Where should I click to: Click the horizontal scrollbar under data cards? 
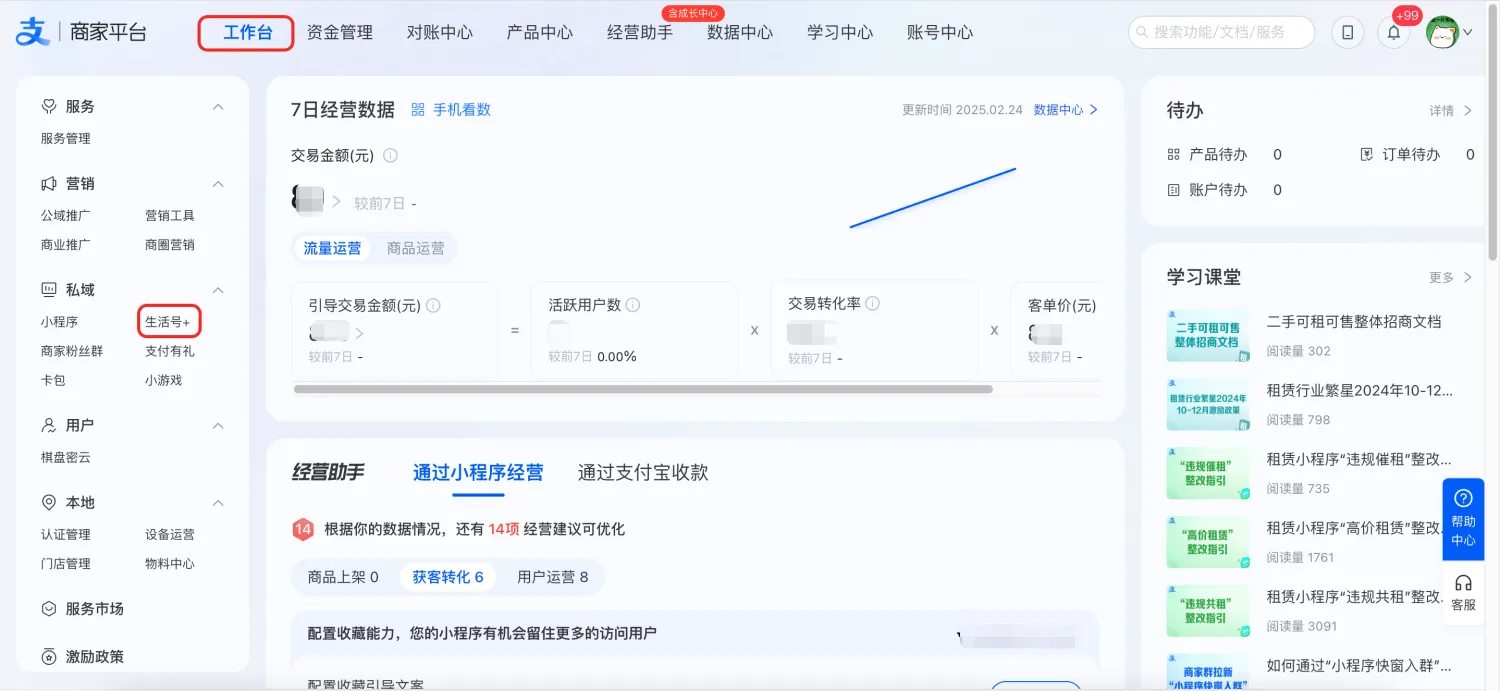[643, 389]
